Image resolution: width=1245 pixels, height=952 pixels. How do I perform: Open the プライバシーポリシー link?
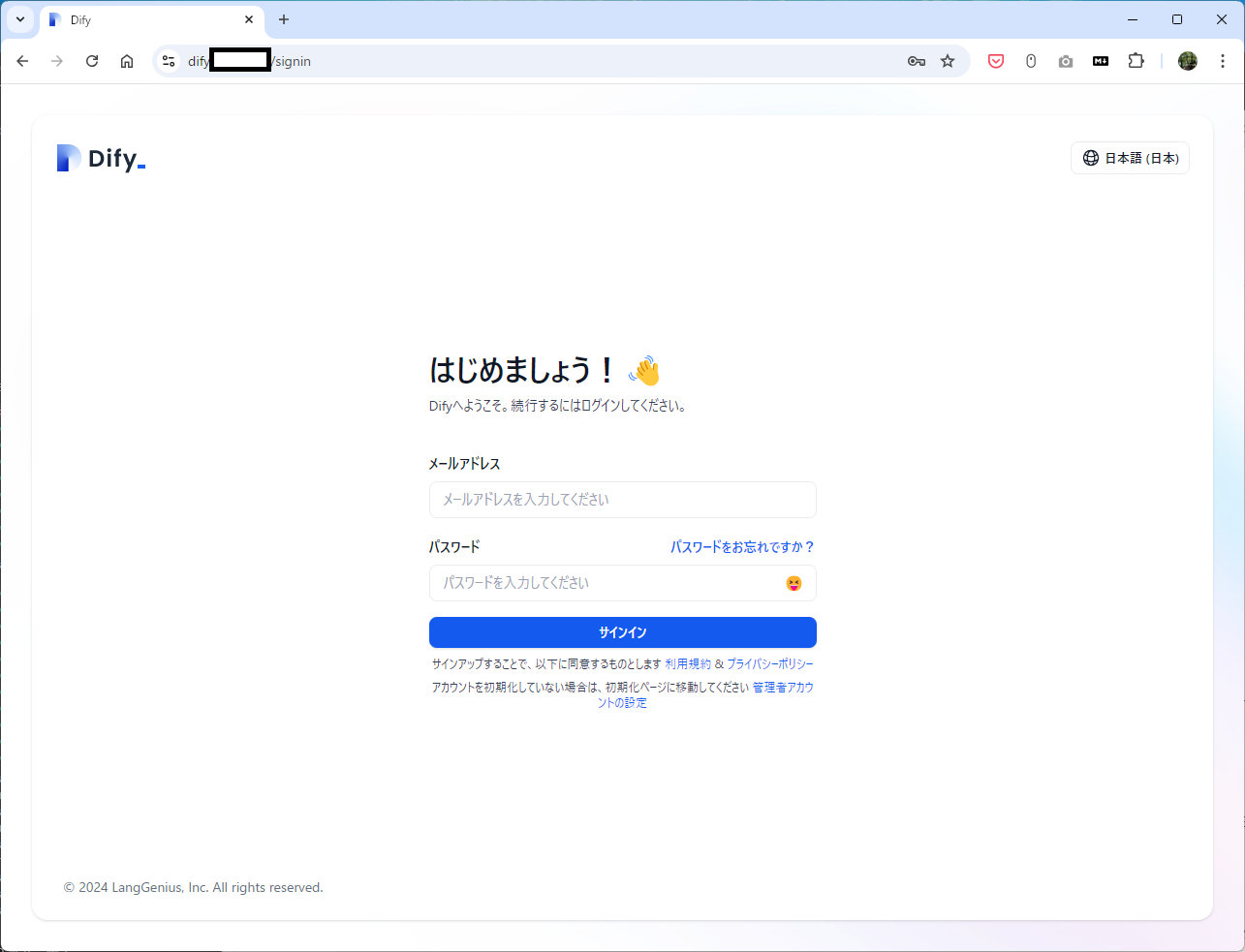point(770,664)
